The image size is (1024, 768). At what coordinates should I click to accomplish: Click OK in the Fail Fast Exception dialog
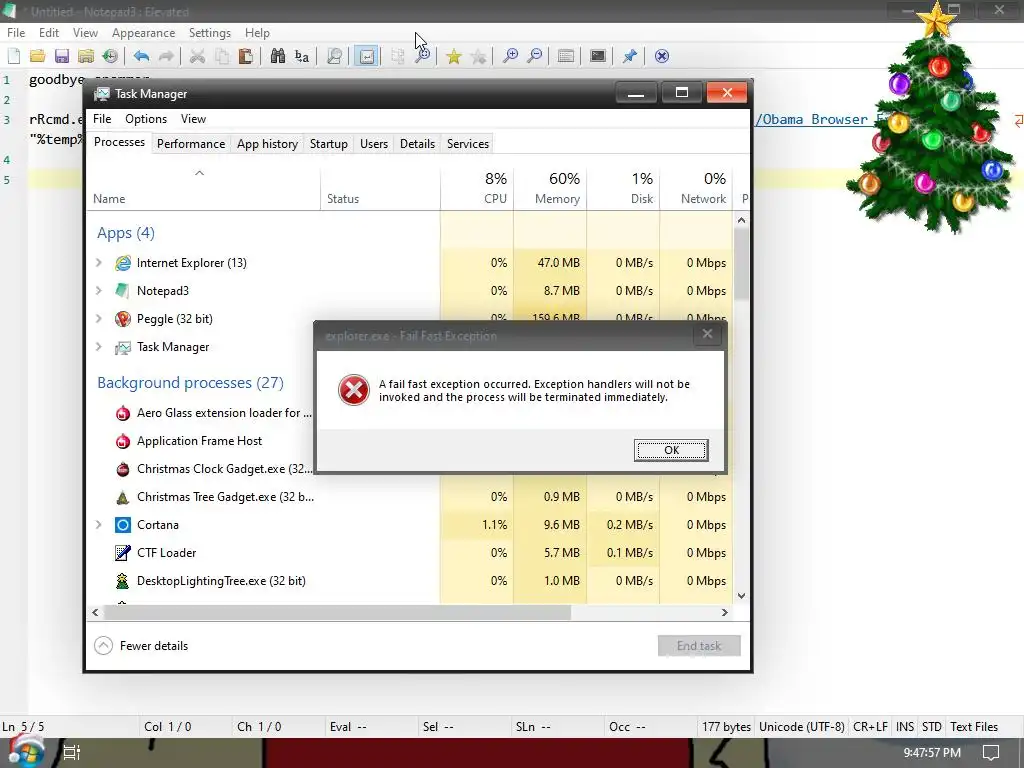[x=671, y=450]
